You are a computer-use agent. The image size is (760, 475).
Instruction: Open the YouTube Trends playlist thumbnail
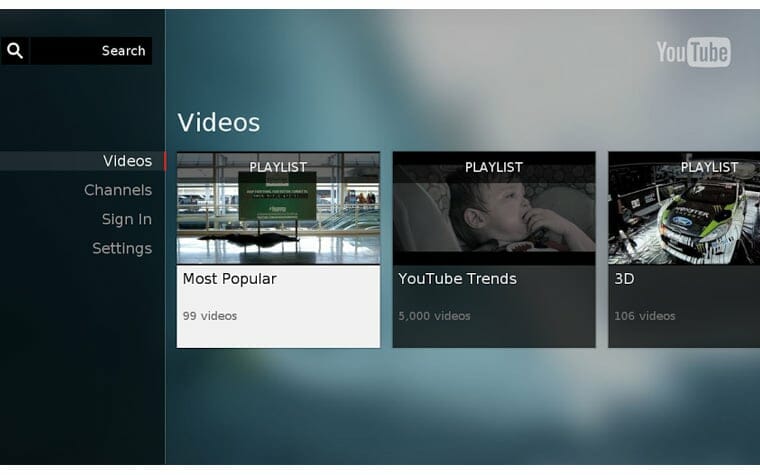pos(494,208)
